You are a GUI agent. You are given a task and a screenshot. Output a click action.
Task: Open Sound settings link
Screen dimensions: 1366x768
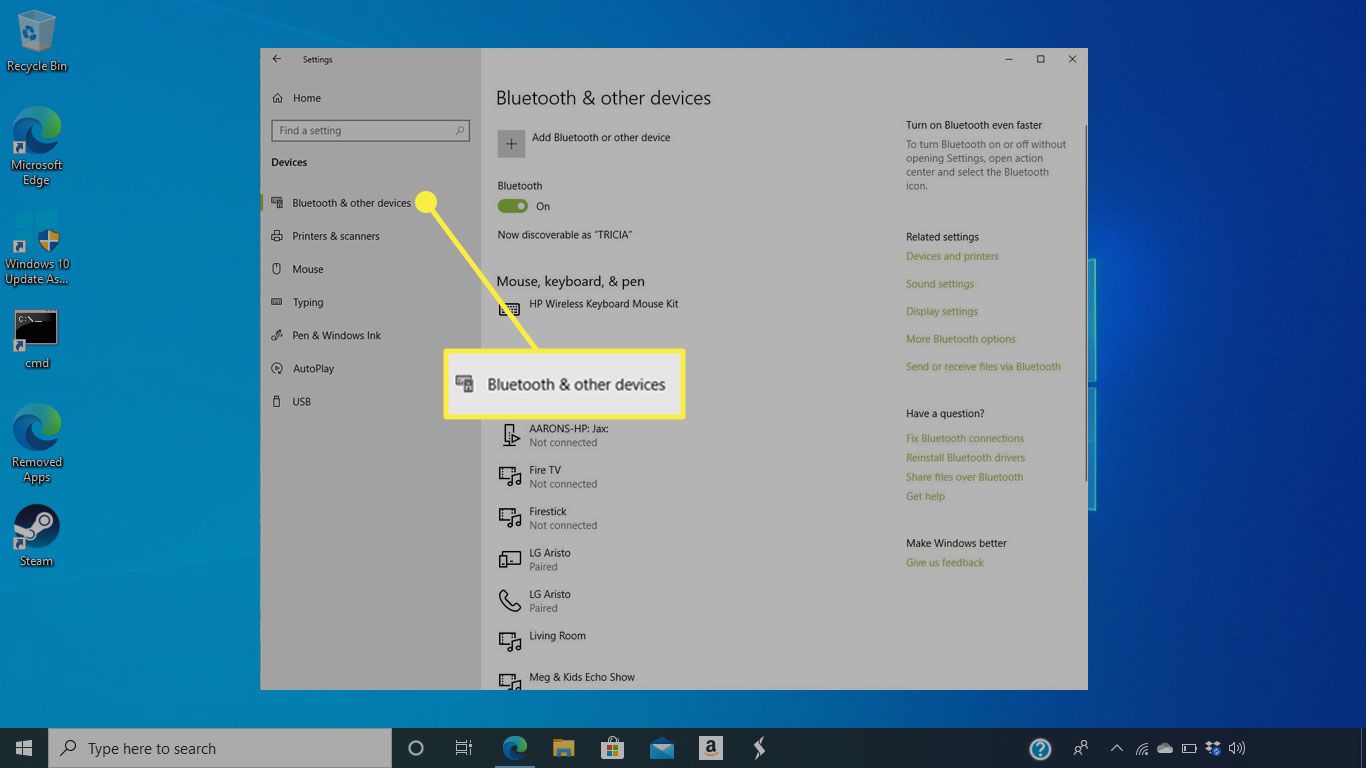pyautogui.click(x=940, y=284)
